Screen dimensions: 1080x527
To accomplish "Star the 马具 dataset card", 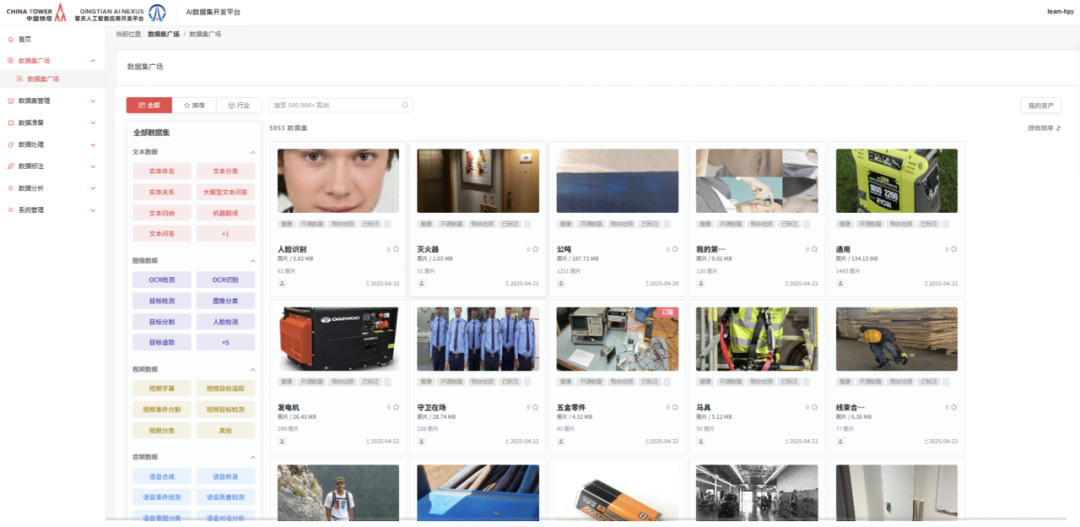I will coord(814,407).
